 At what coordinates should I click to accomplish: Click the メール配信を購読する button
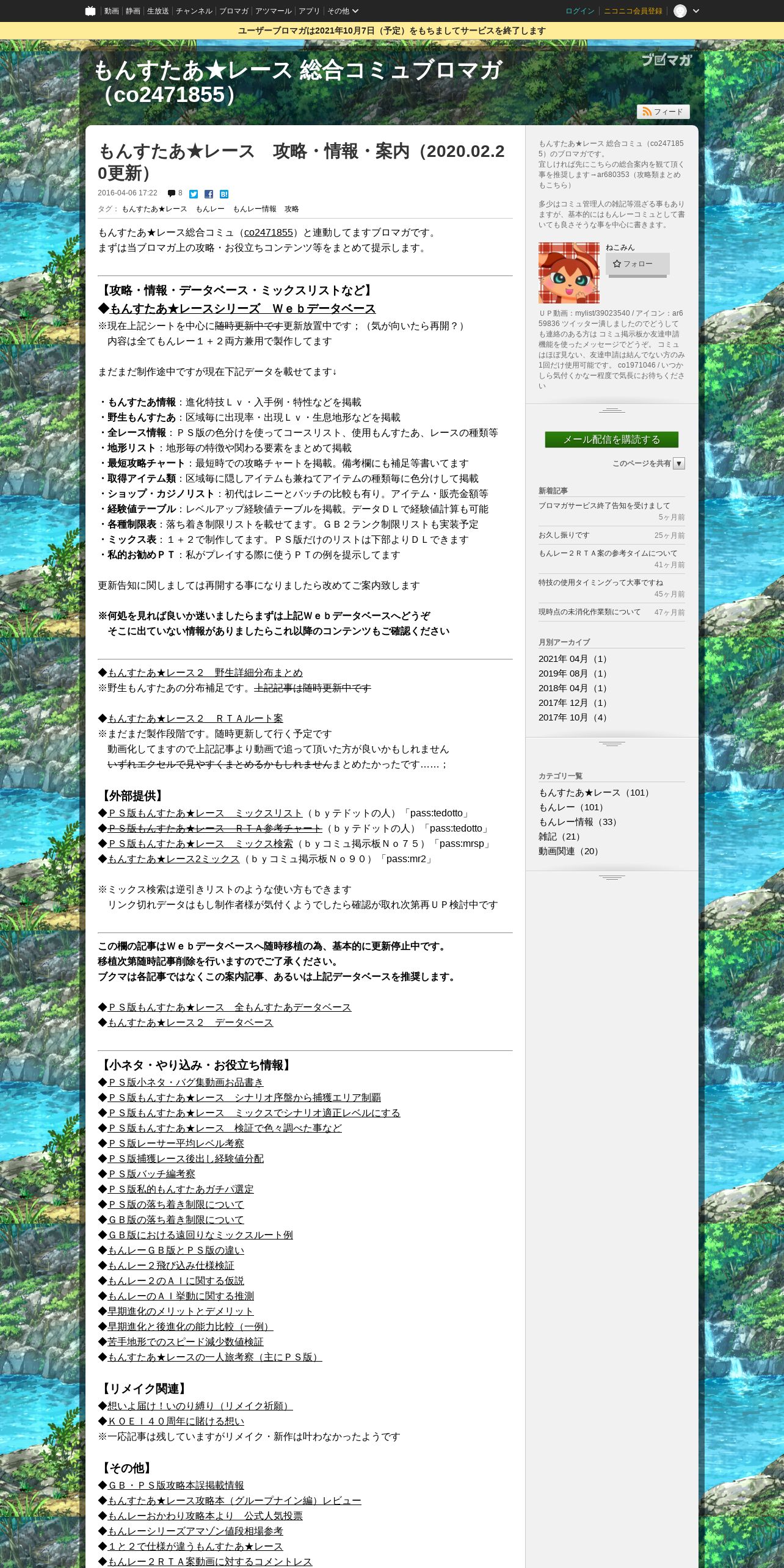click(x=612, y=440)
